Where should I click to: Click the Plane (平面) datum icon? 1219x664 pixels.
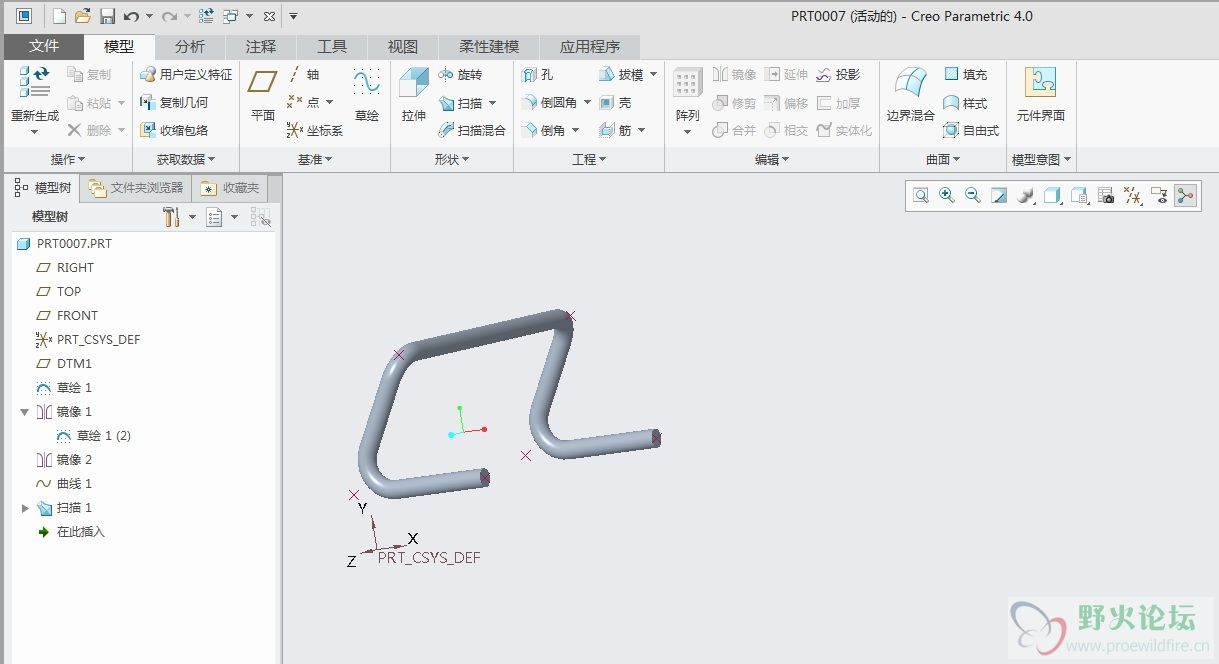click(263, 83)
